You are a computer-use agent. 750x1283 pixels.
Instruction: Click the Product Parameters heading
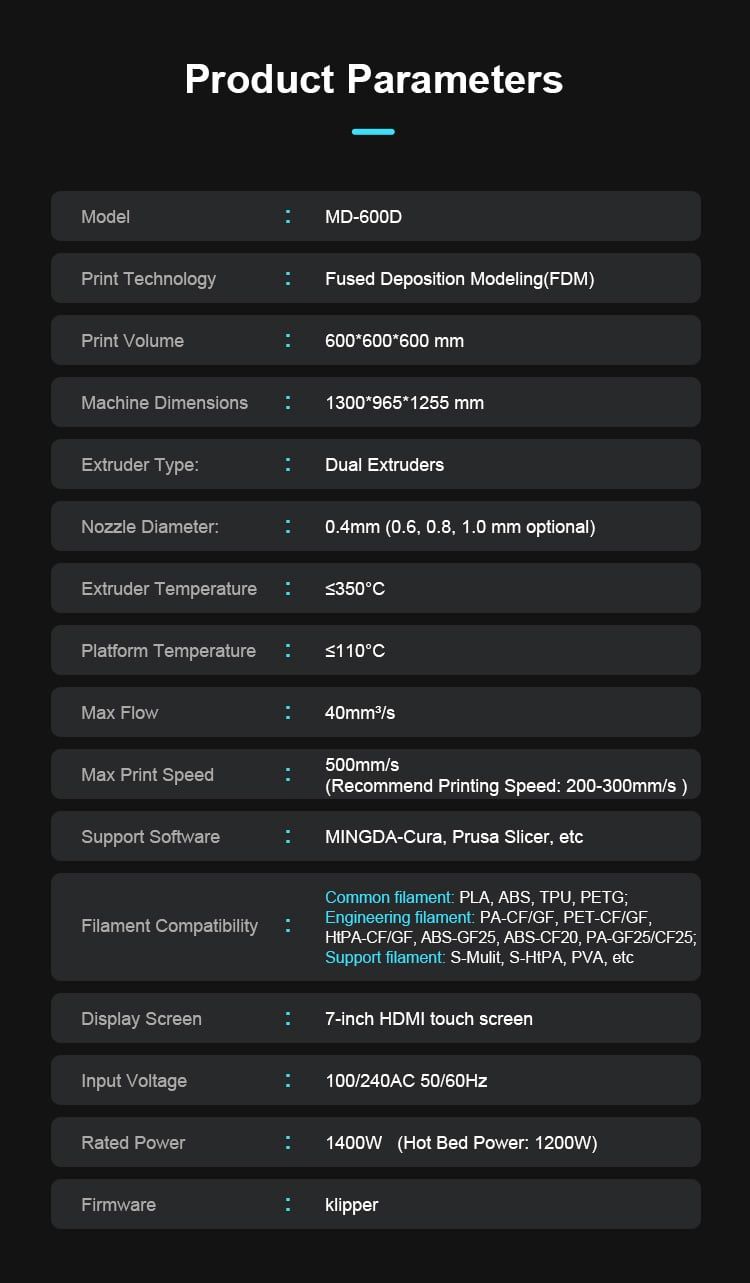pyautogui.click(x=374, y=79)
